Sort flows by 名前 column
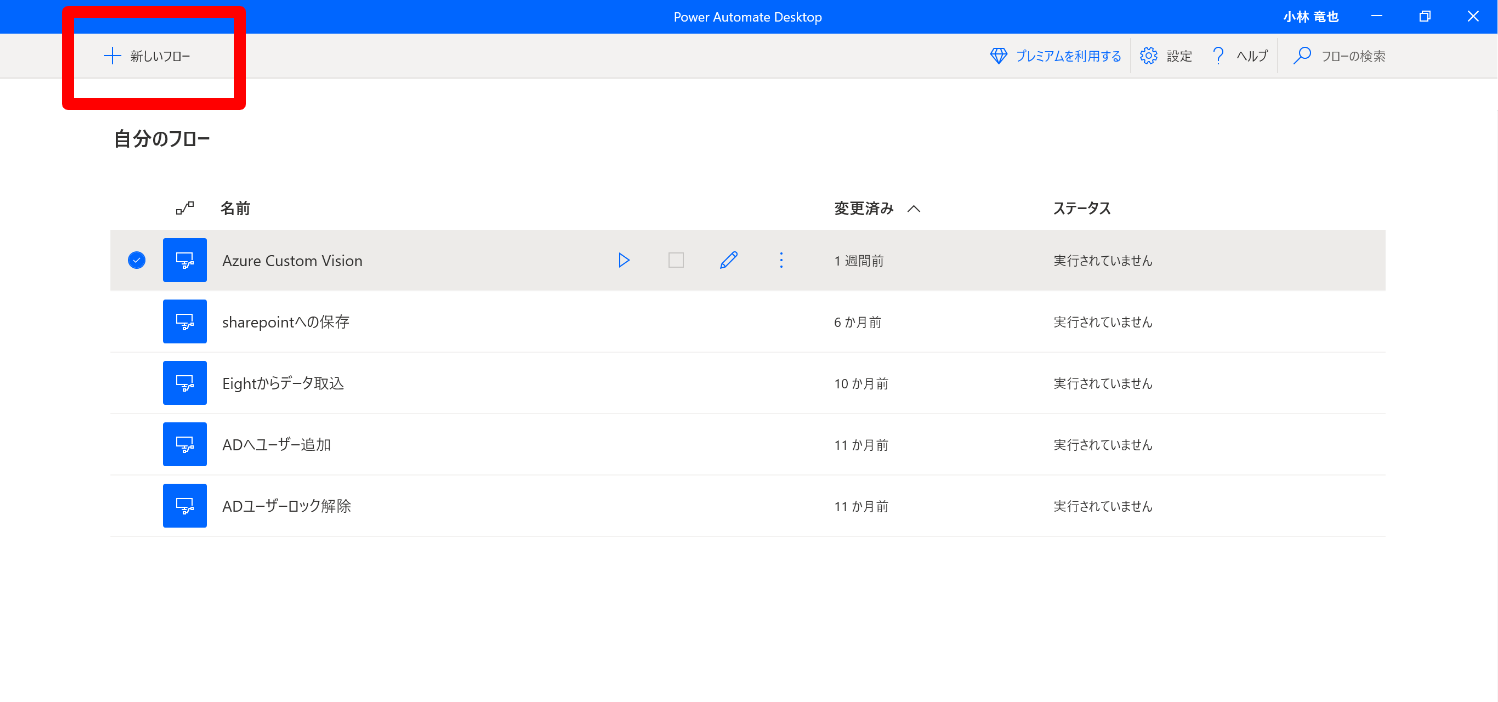Viewport: 1498px width, 702px height. 235,208
